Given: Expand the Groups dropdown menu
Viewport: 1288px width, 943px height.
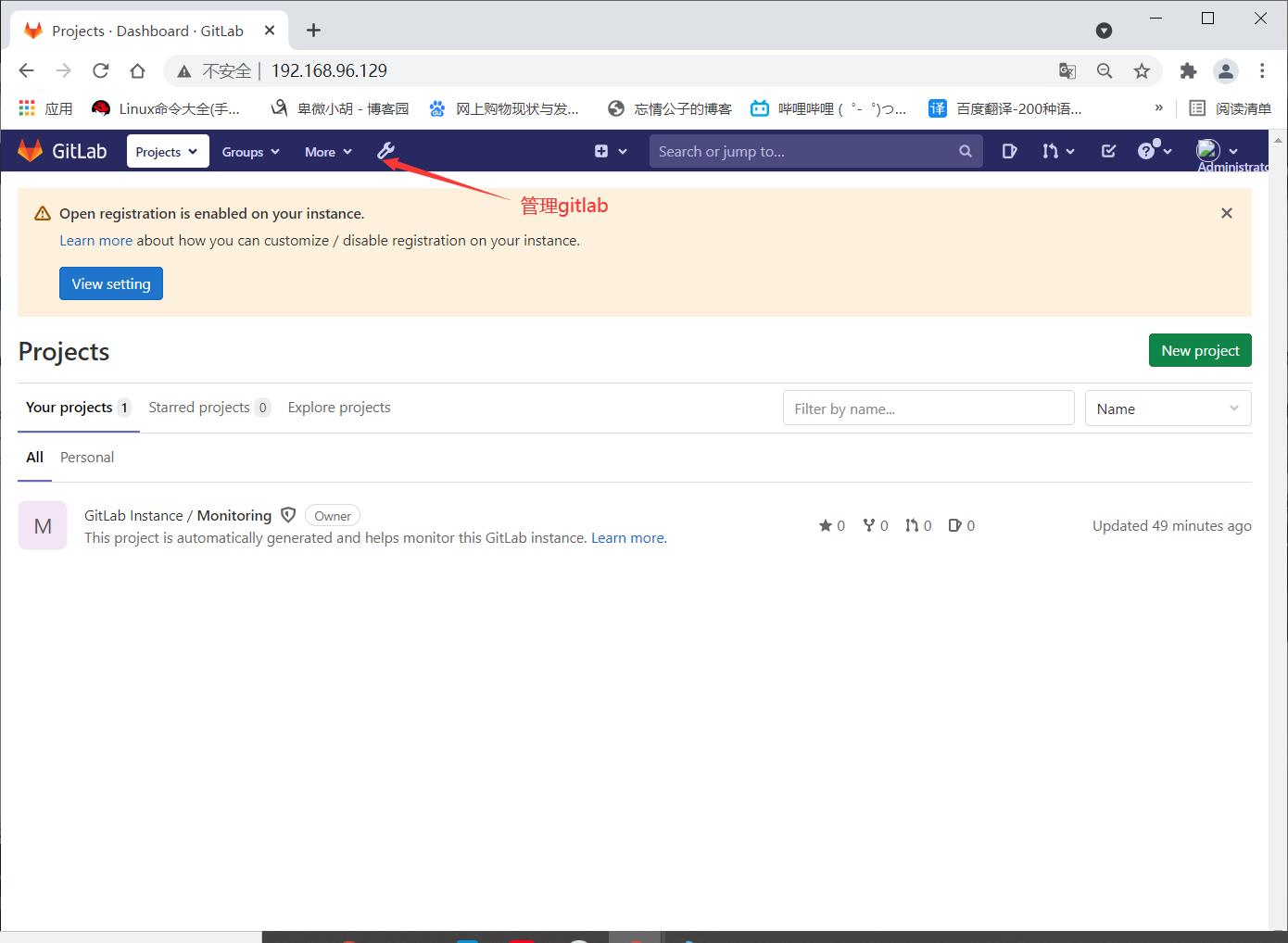Looking at the screenshot, I should click(250, 151).
